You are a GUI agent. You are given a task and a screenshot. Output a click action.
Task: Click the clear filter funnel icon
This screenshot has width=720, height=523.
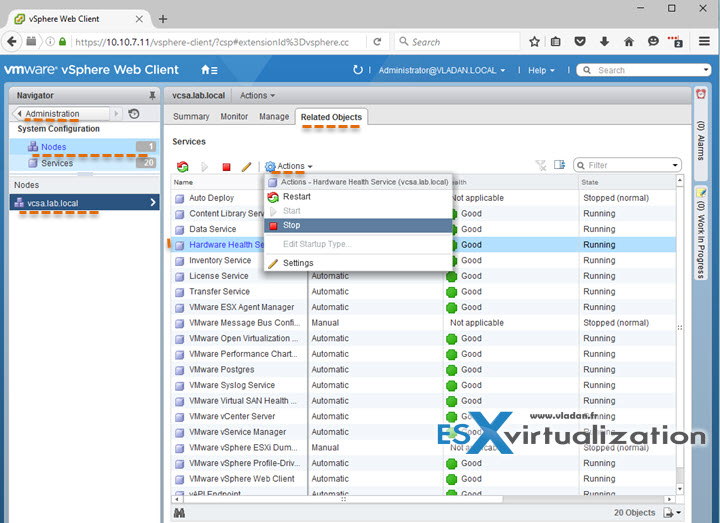point(541,165)
